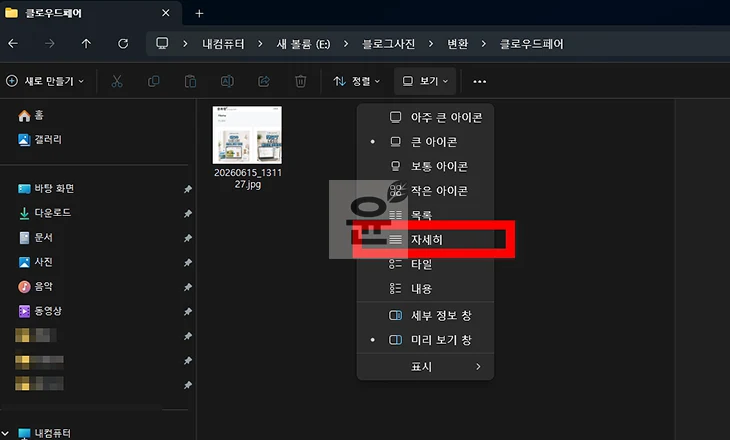Image resolution: width=730 pixels, height=440 pixels.
Task: Click the computer monitor icon in address bar
Action: pyautogui.click(x=162, y=43)
